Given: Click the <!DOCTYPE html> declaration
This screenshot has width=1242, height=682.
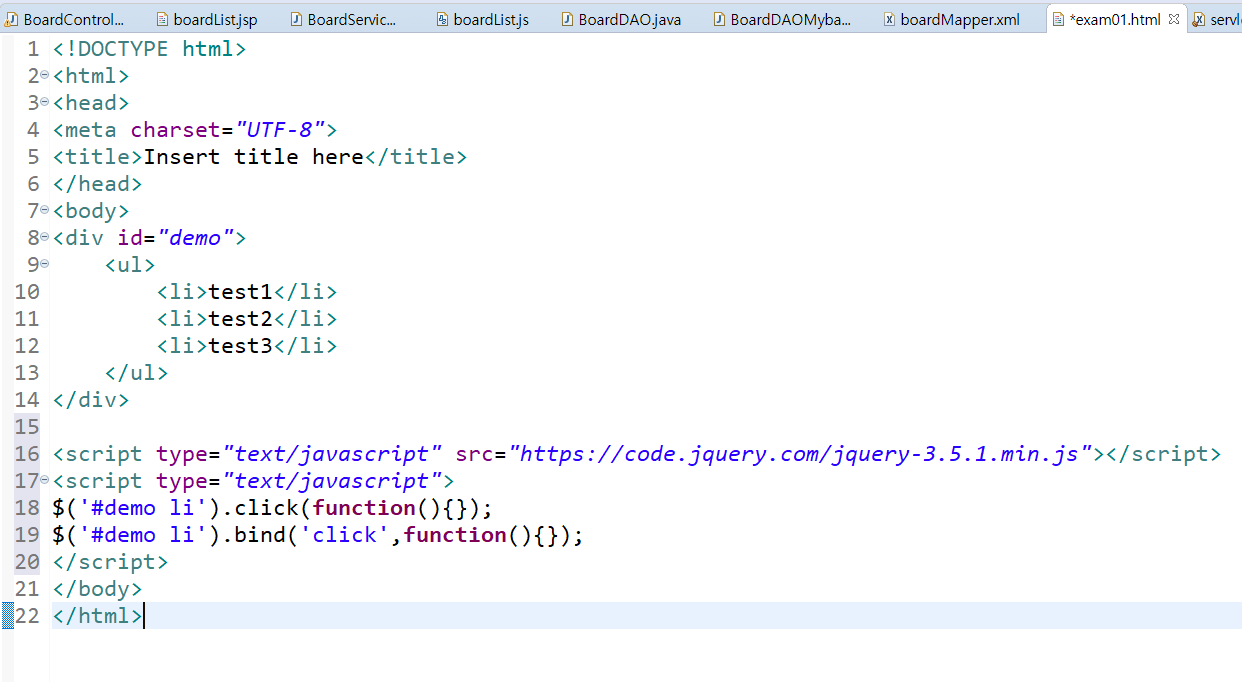Looking at the screenshot, I should 149,49.
